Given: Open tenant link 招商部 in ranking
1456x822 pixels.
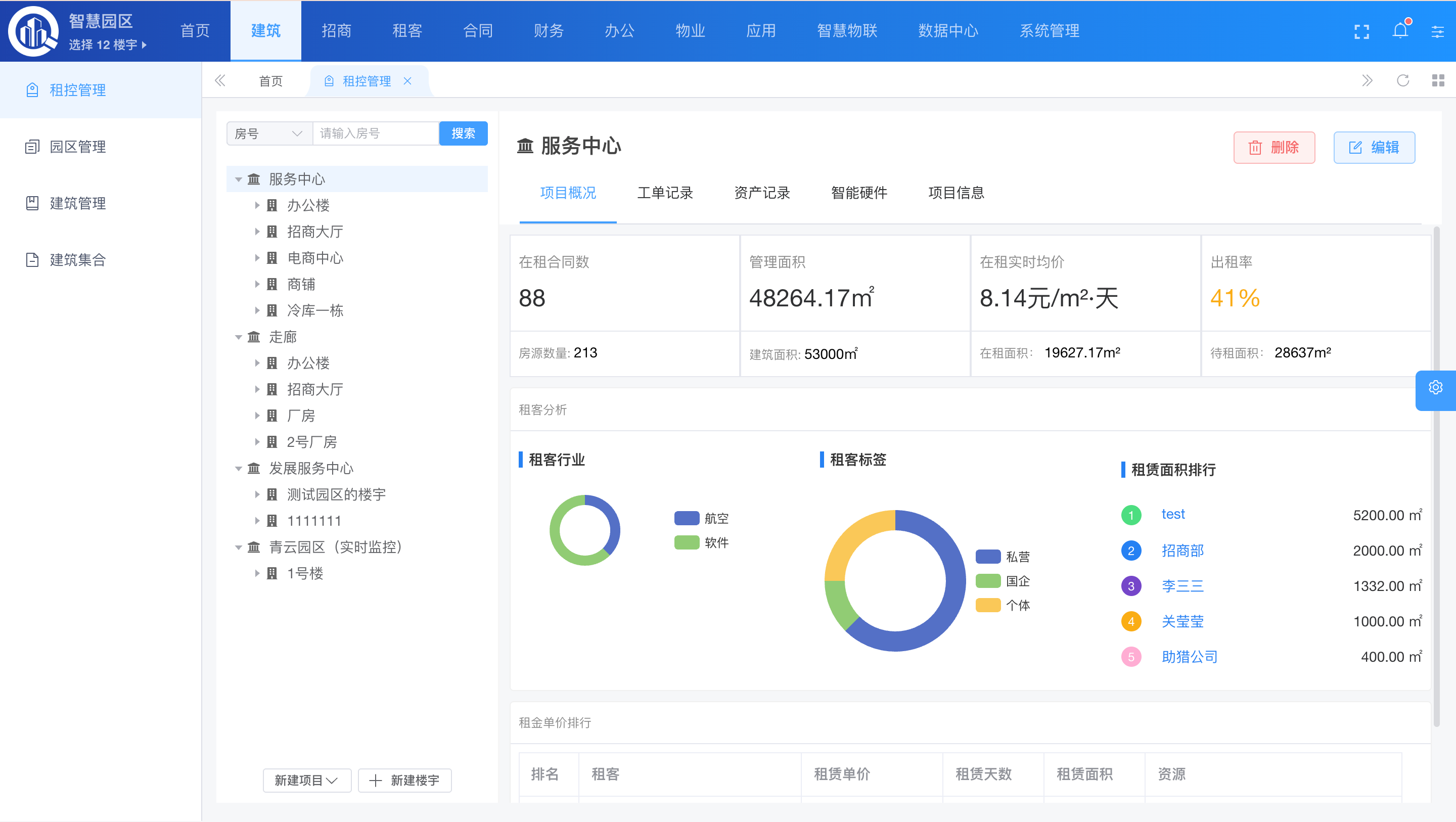Looking at the screenshot, I should point(1182,551).
